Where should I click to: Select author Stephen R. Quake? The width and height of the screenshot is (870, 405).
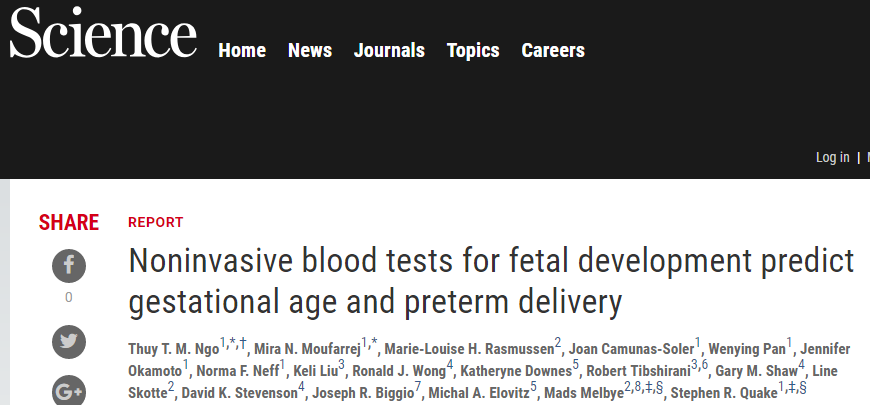pyautogui.click(x=724, y=393)
